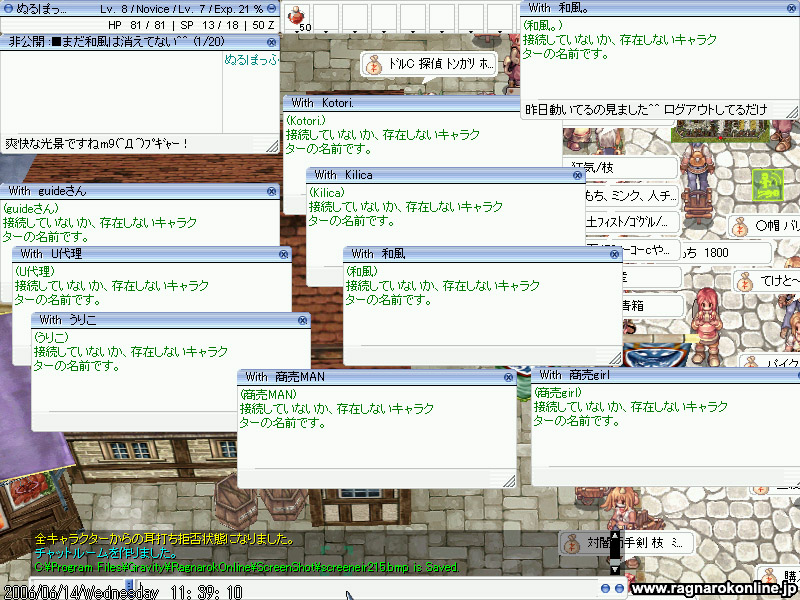Screen dimensions: 800x600
Task: Click the right blue round button in chat bar
Action: coord(619,588)
